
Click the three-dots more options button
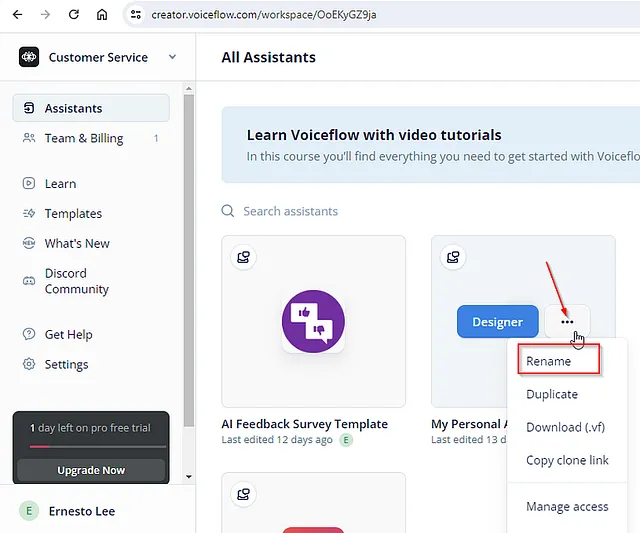tap(567, 322)
